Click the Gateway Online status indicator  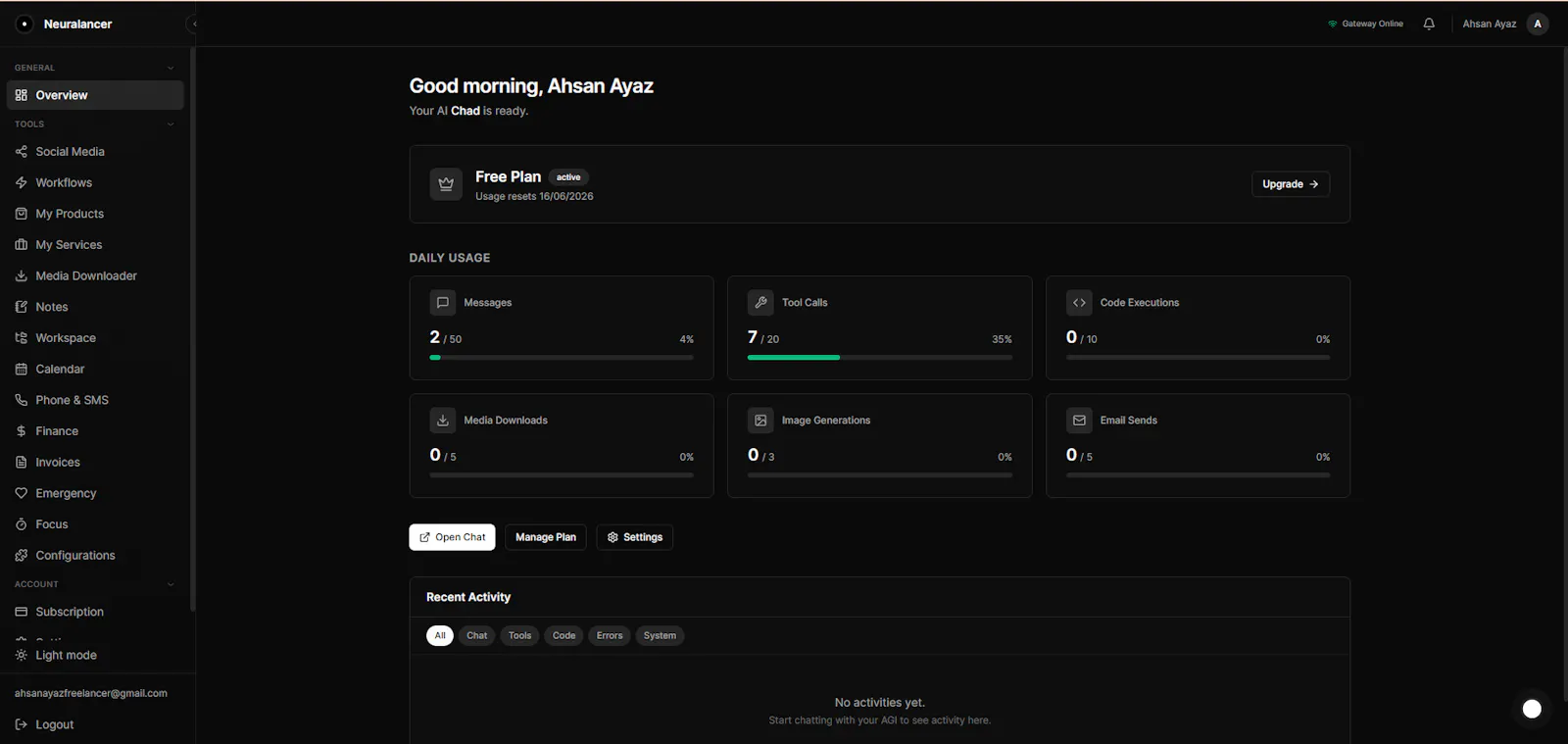pyautogui.click(x=1365, y=24)
